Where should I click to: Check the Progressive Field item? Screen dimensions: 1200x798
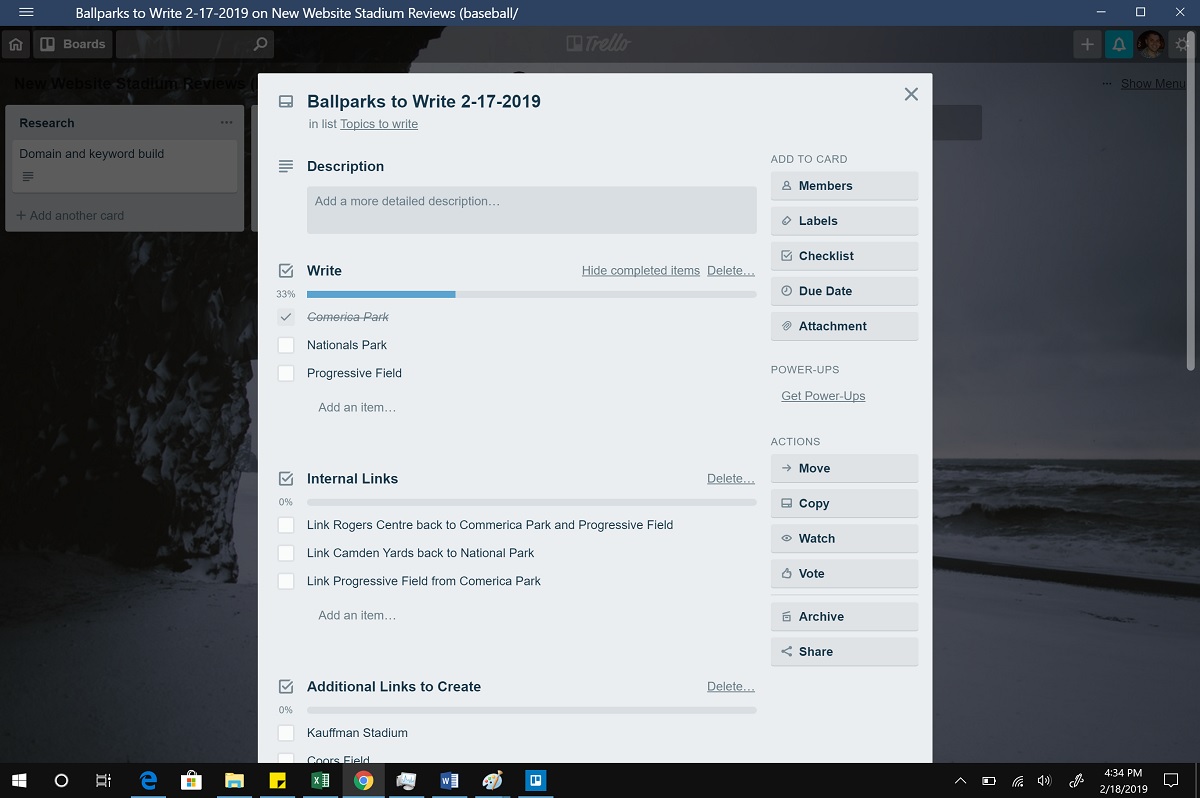pyautogui.click(x=286, y=373)
